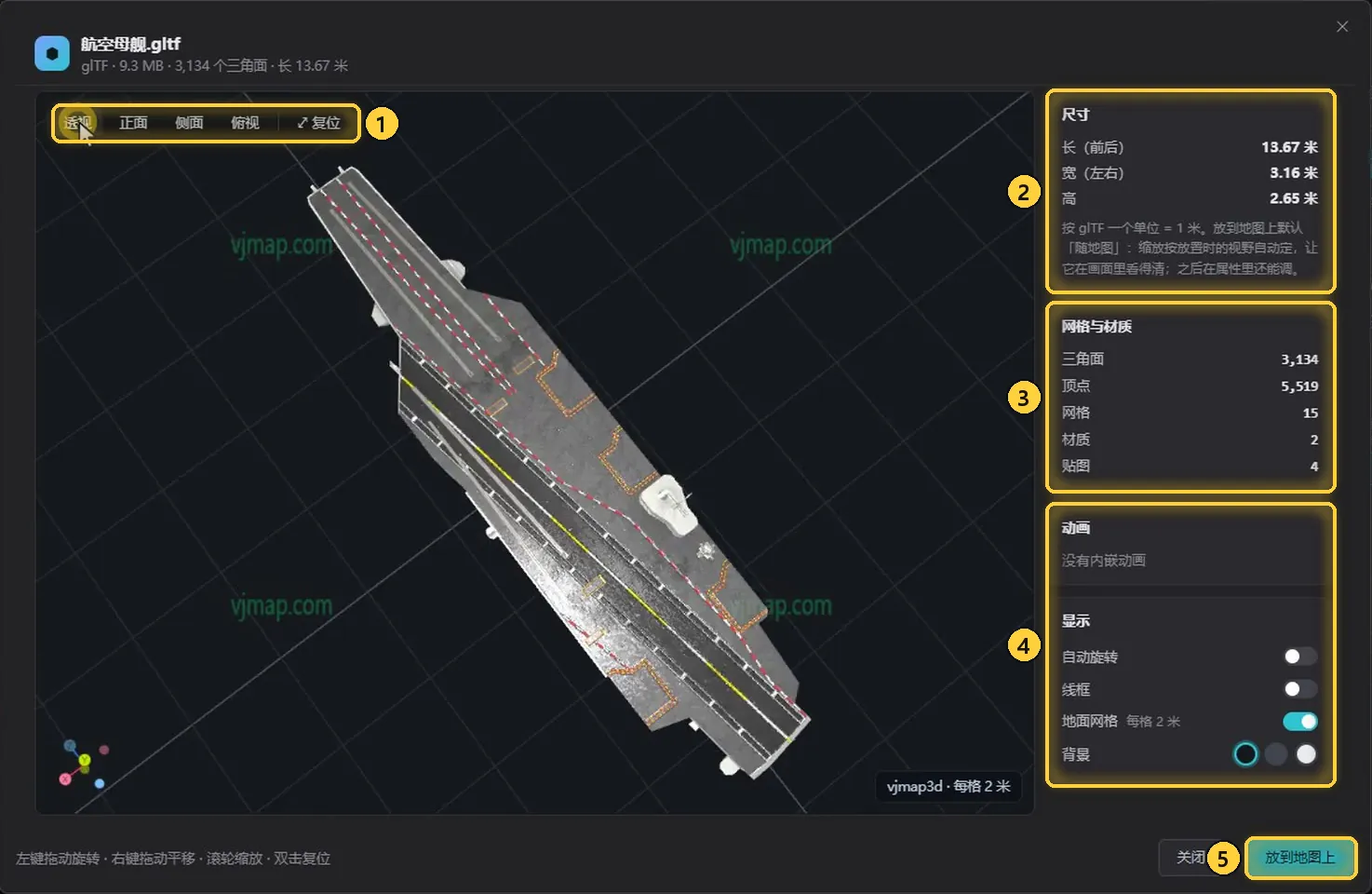Turn off the 地面网格 ground grid switch
The width and height of the screenshot is (1372, 894).
[x=1299, y=722]
